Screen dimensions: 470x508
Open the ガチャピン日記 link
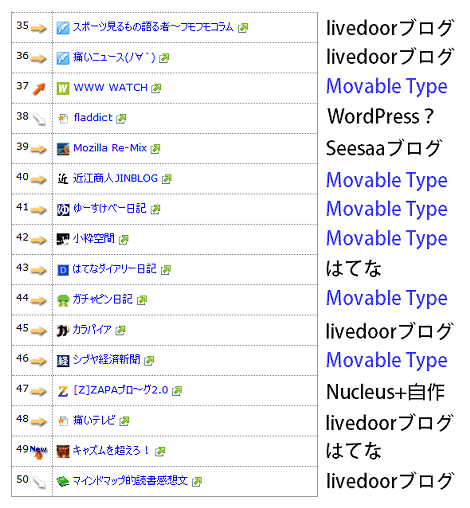pos(103,299)
